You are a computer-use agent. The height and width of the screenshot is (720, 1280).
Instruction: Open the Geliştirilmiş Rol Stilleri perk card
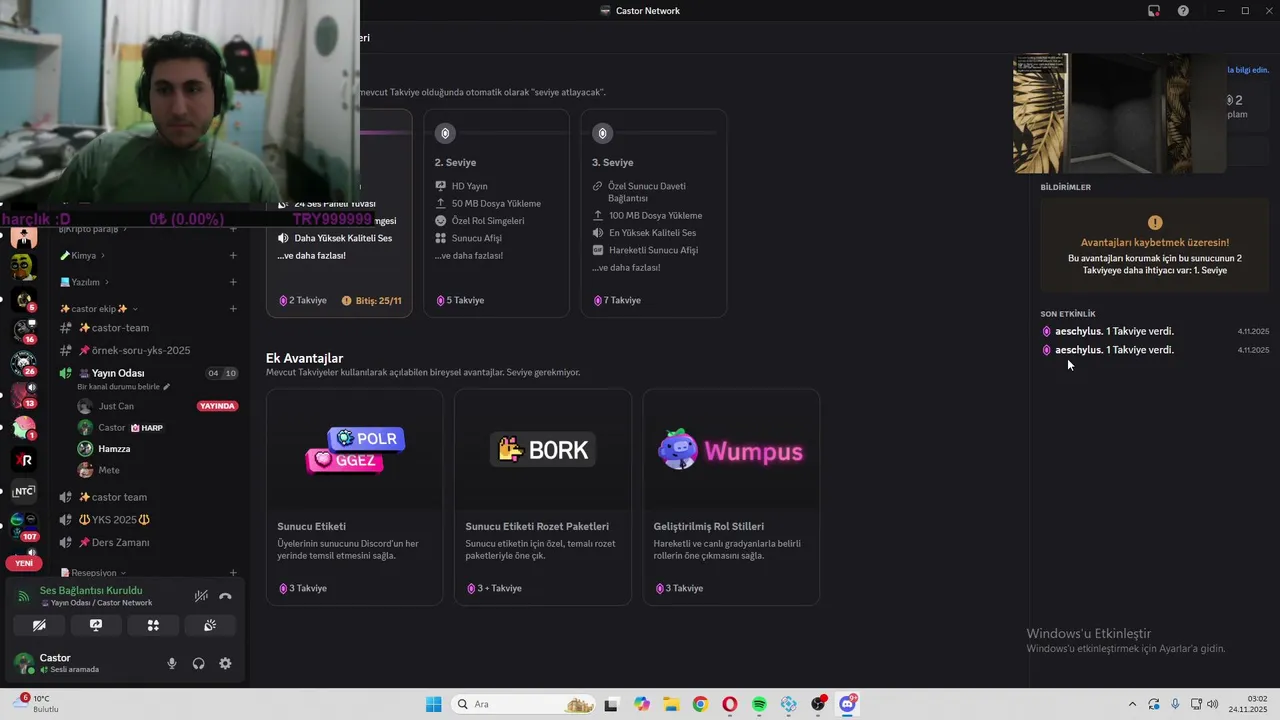click(x=730, y=497)
